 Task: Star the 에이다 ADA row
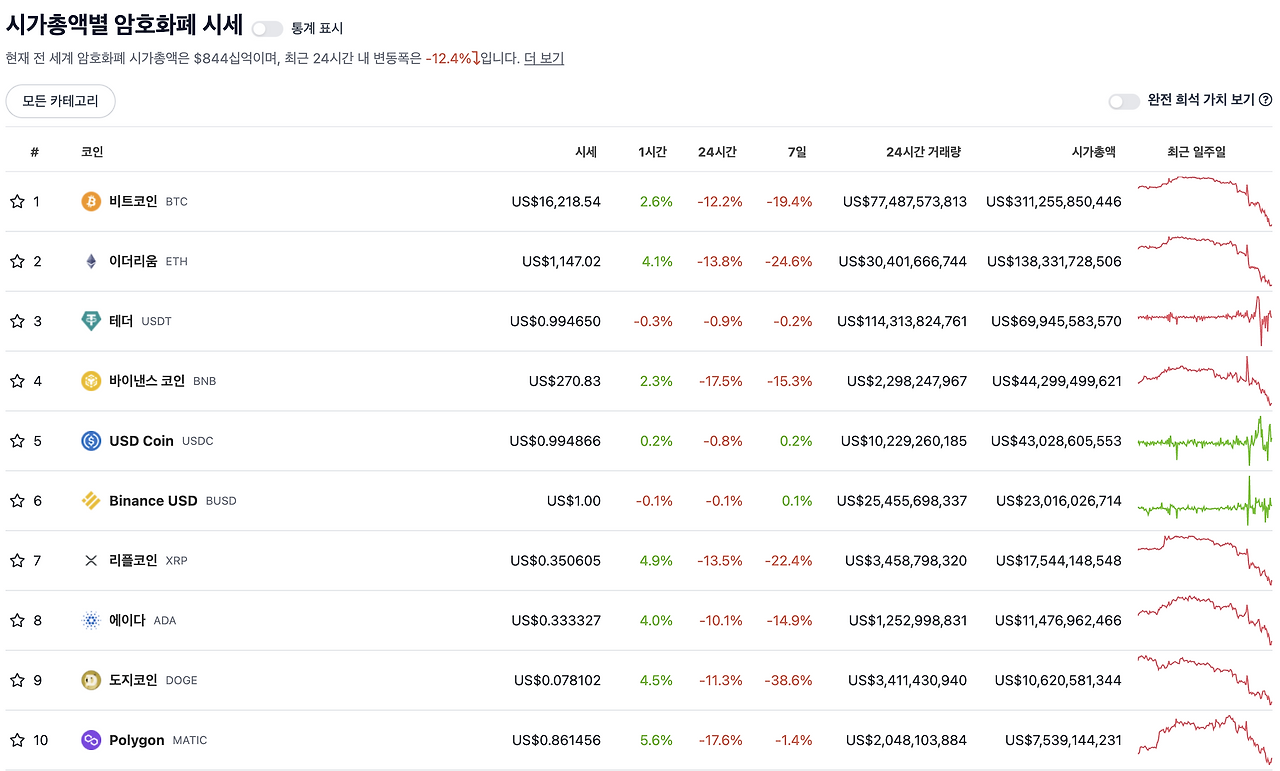(17, 621)
